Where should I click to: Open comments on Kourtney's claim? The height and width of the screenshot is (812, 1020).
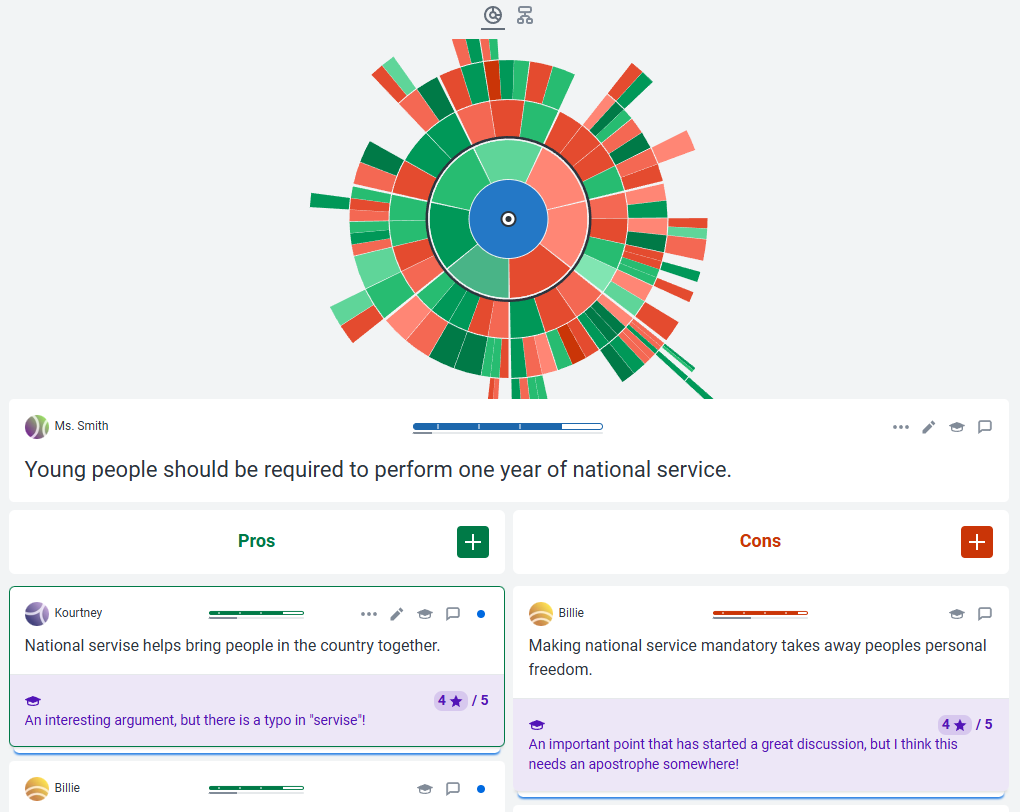pyautogui.click(x=453, y=614)
